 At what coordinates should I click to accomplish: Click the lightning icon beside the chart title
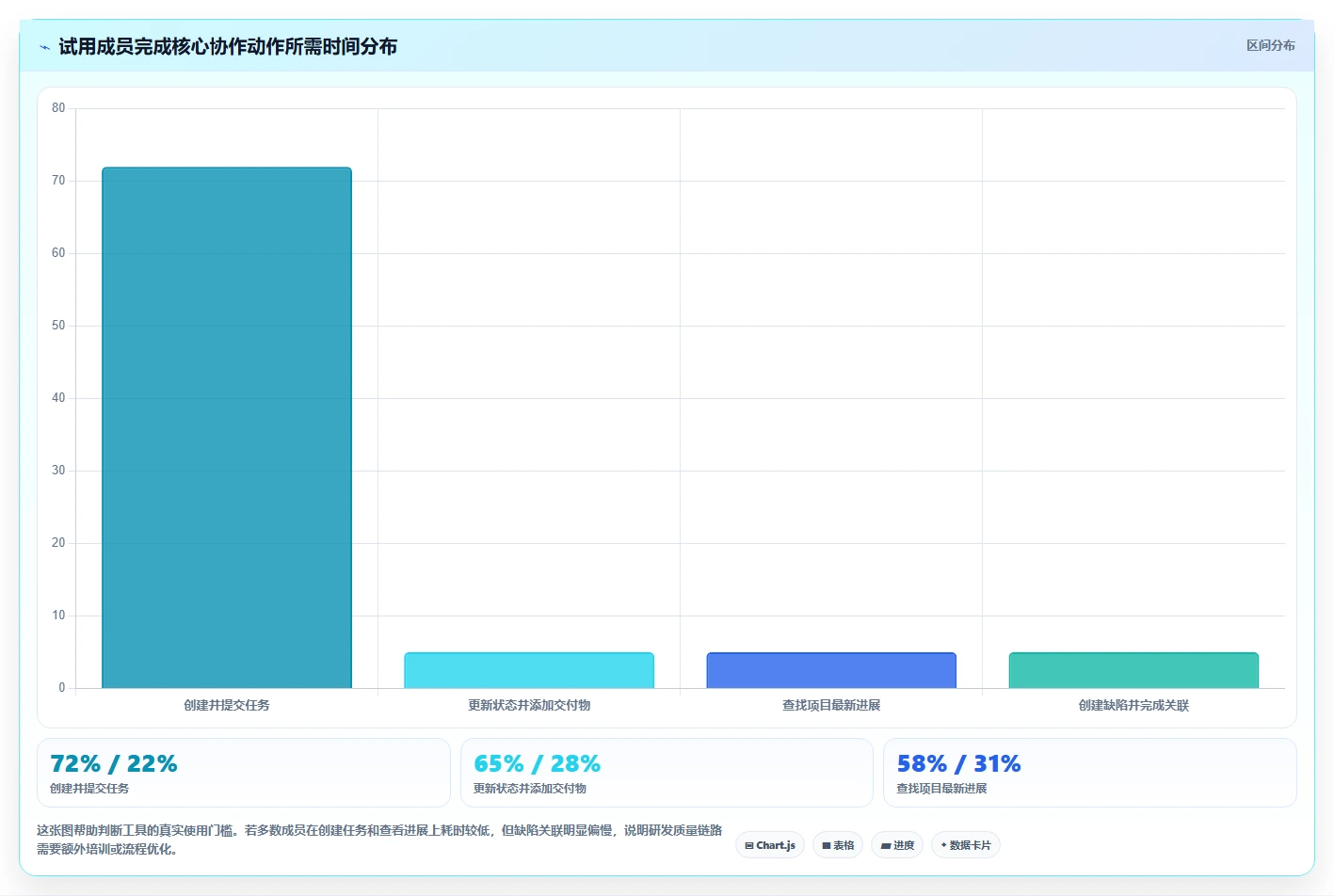point(44,47)
